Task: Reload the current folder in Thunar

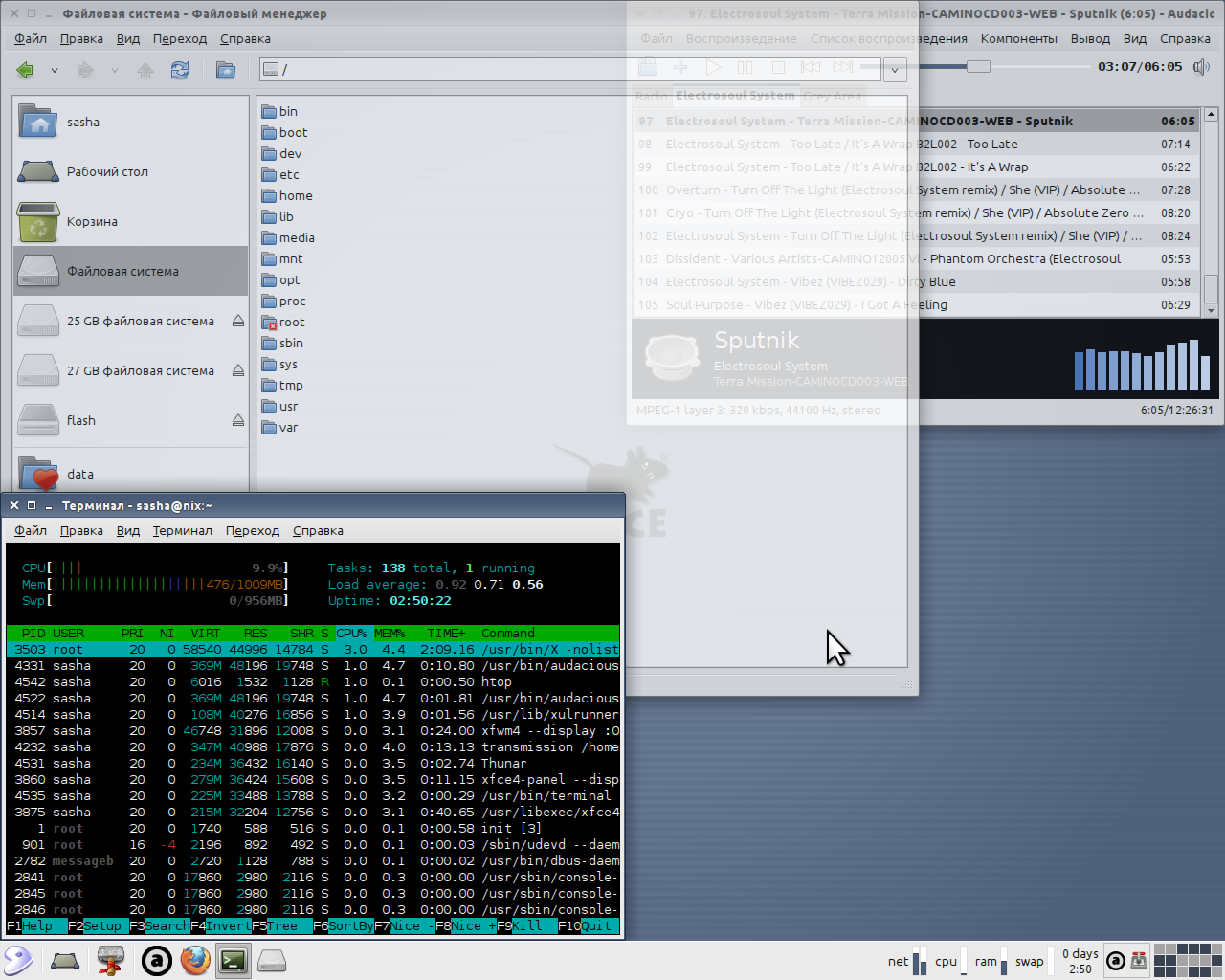Action: coord(180,70)
